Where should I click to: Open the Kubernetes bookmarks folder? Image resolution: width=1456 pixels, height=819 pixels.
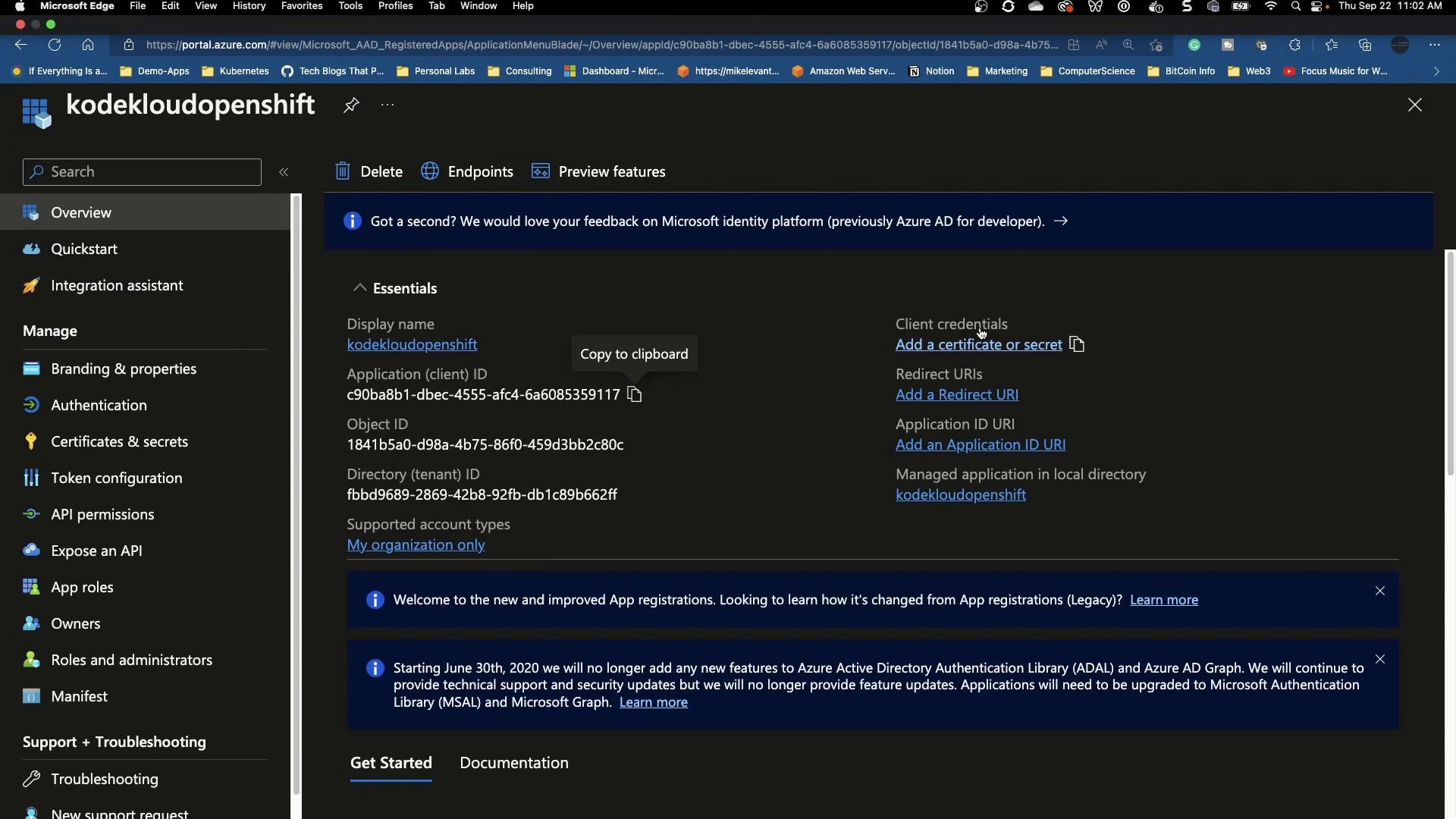tap(235, 71)
